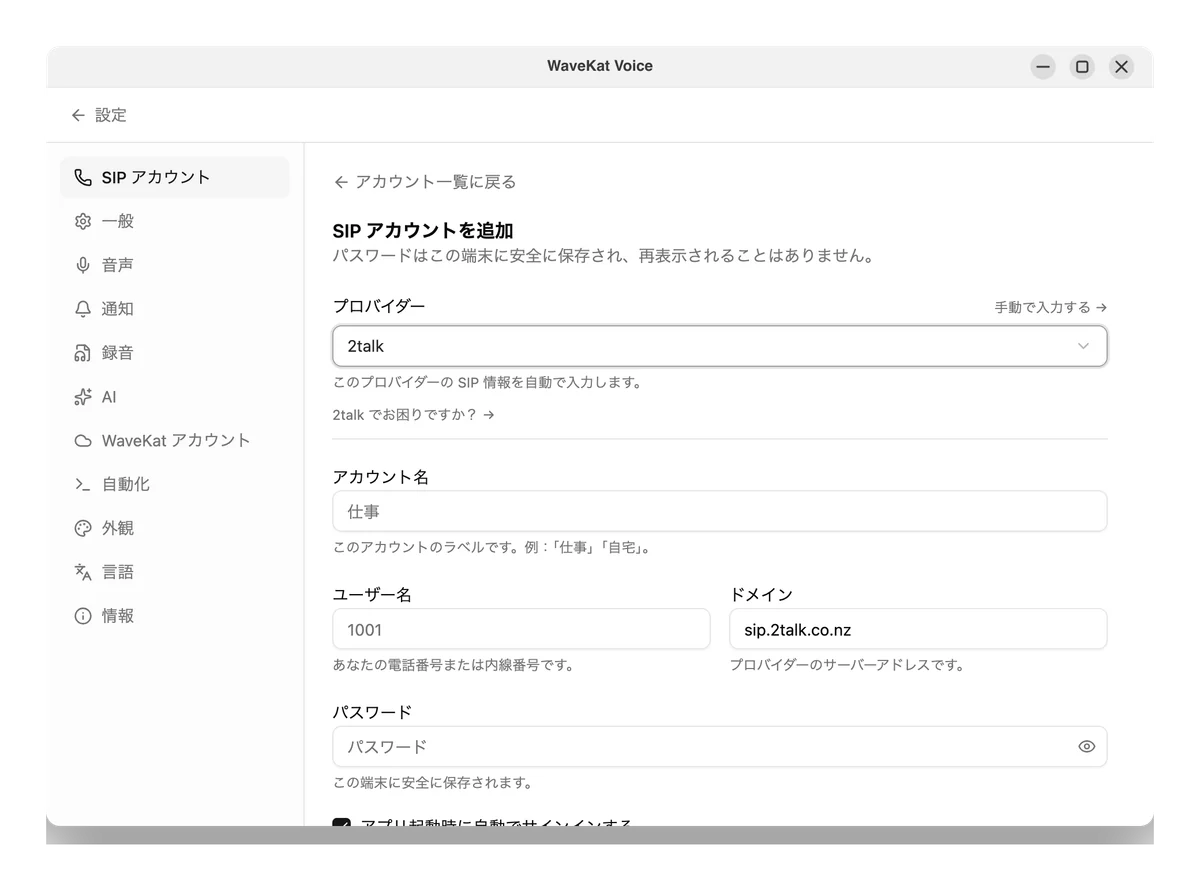
Task: Click the info circle icon beside 情報
Action: 83,616
